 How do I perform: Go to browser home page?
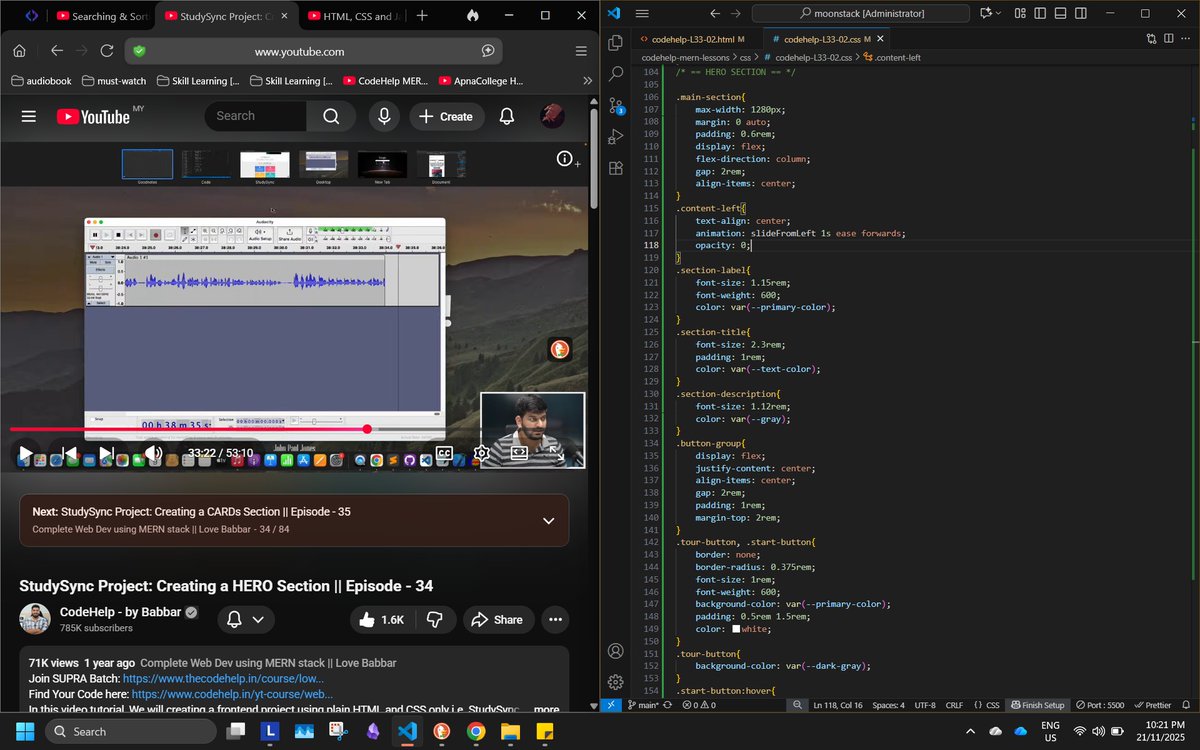point(19,51)
